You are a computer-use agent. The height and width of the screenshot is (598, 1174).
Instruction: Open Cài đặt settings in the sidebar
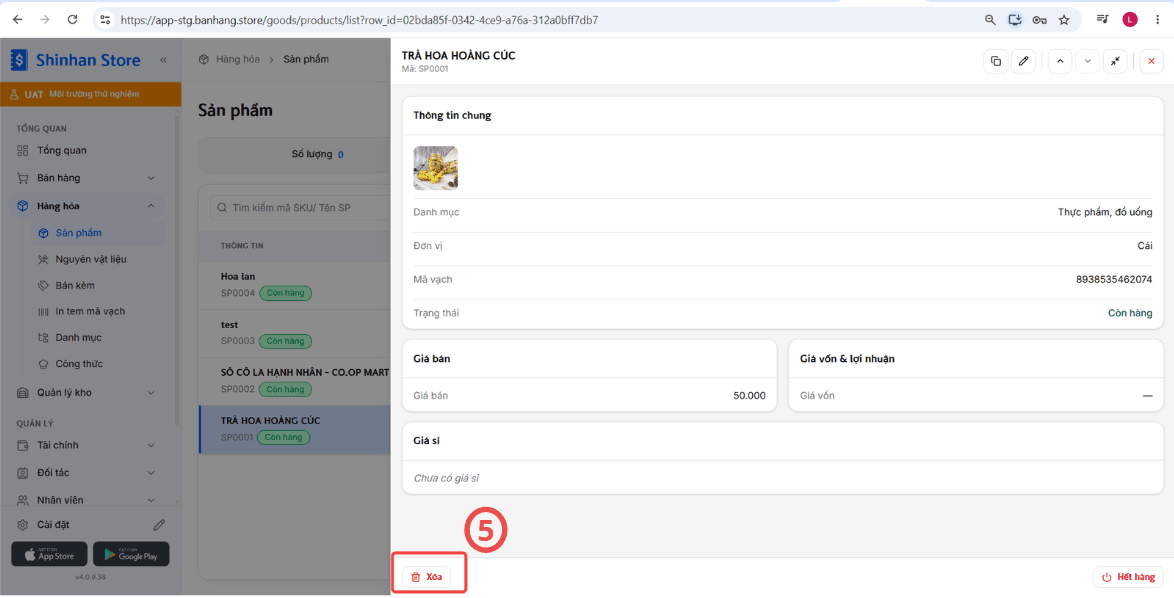coord(52,525)
